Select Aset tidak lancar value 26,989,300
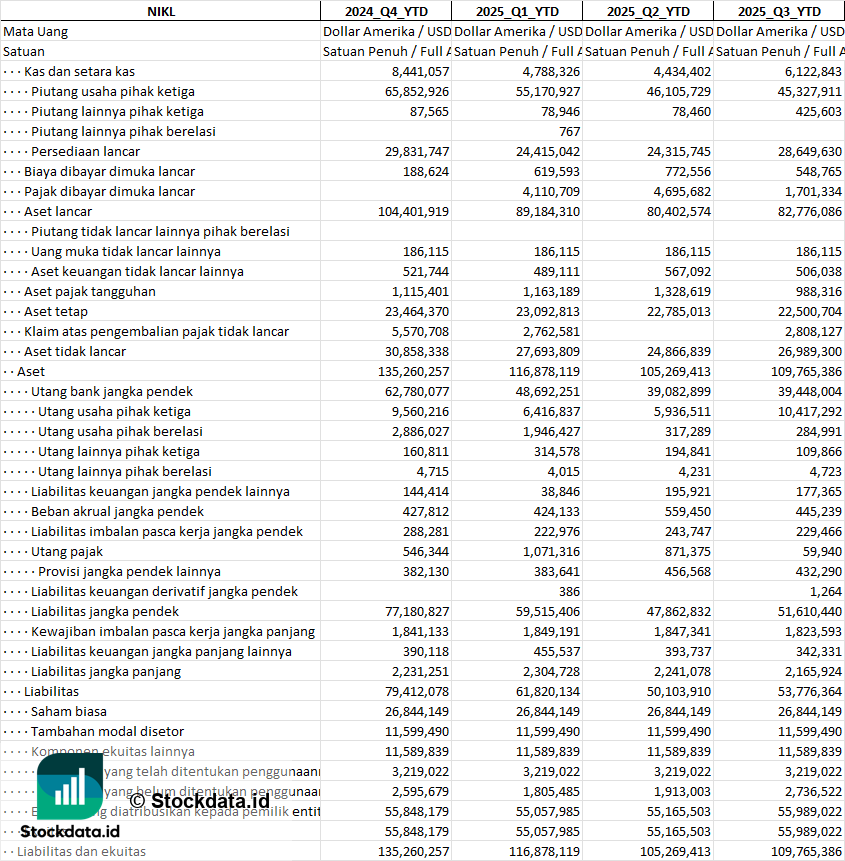 click(810, 351)
